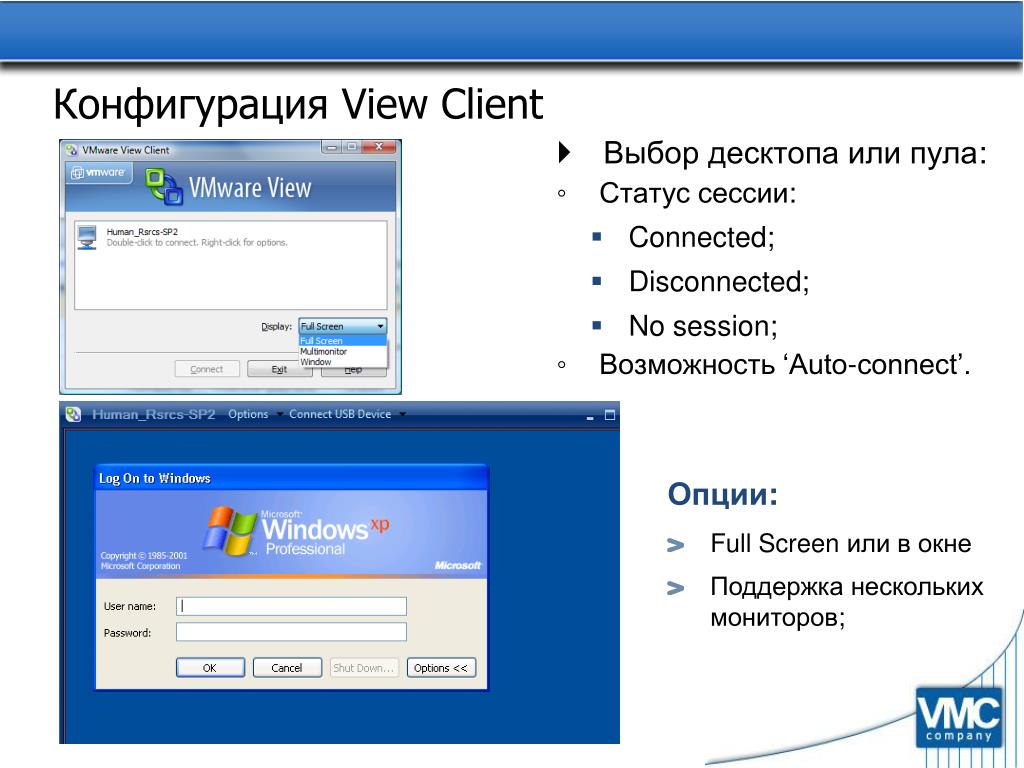1024x768 pixels.
Task: Click the Human_Rsrcs-SP2 toolbar icon
Action: [73, 414]
